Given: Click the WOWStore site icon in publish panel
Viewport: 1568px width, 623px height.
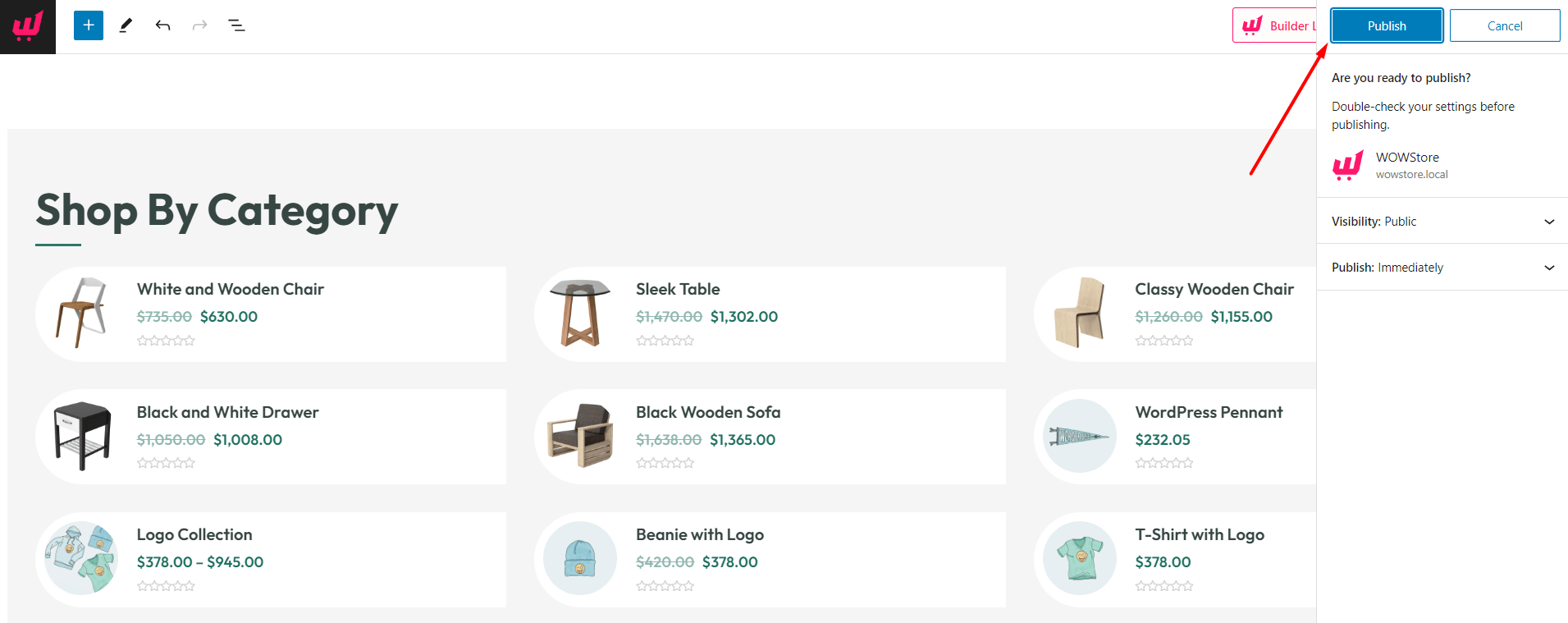Looking at the screenshot, I should pyautogui.click(x=1347, y=165).
